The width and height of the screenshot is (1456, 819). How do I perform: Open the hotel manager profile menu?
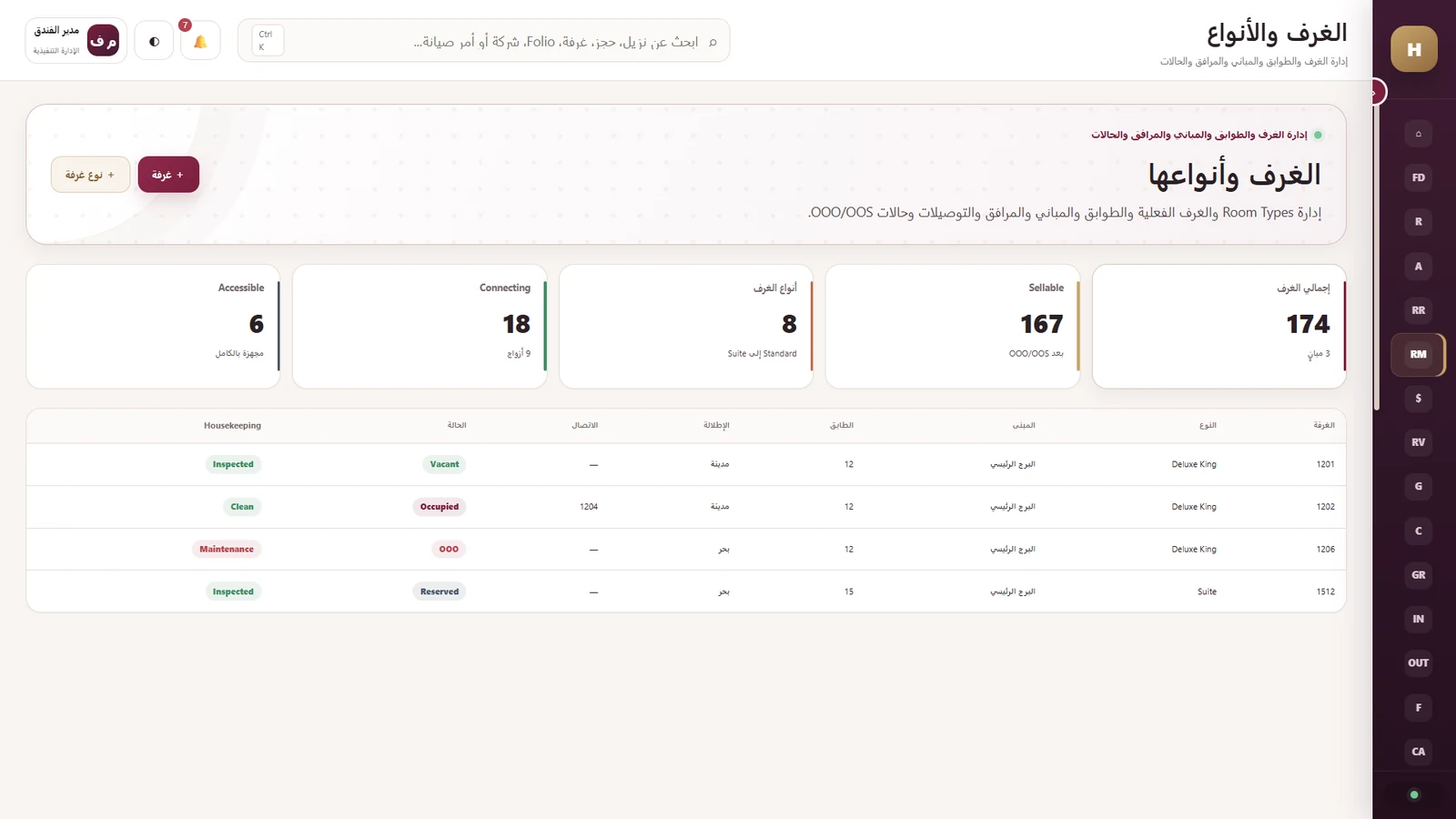click(76, 41)
